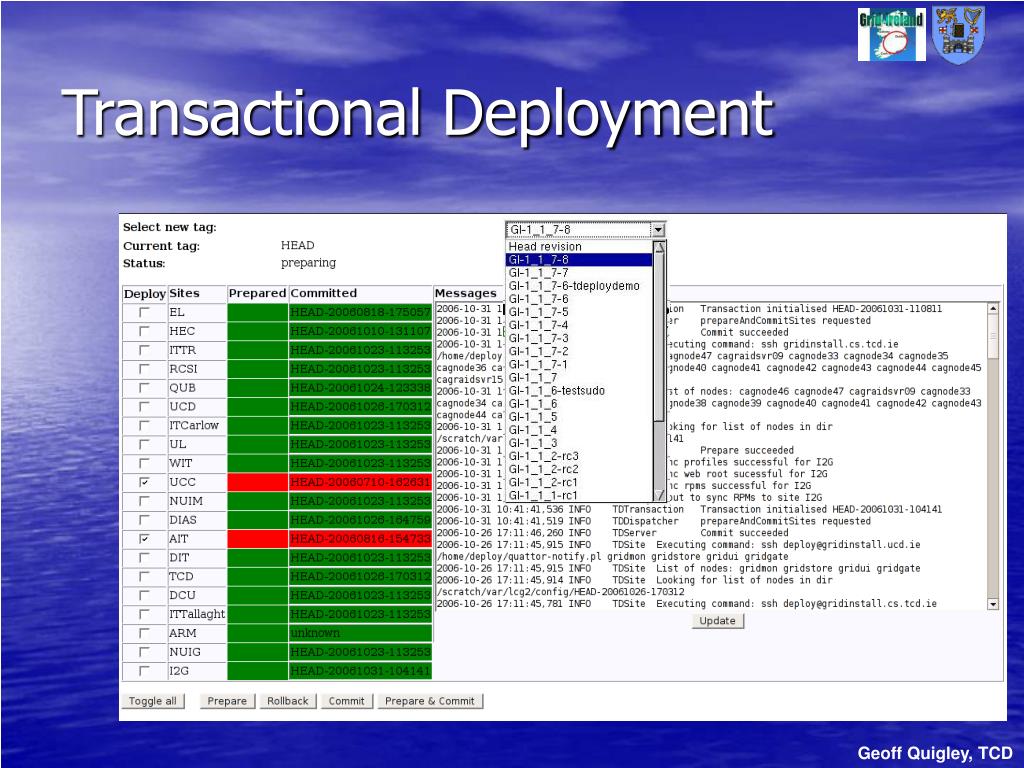The height and width of the screenshot is (768, 1024).
Task: Click committed tag HEAD-20060710-182631 for UCC
Action: (x=360, y=482)
